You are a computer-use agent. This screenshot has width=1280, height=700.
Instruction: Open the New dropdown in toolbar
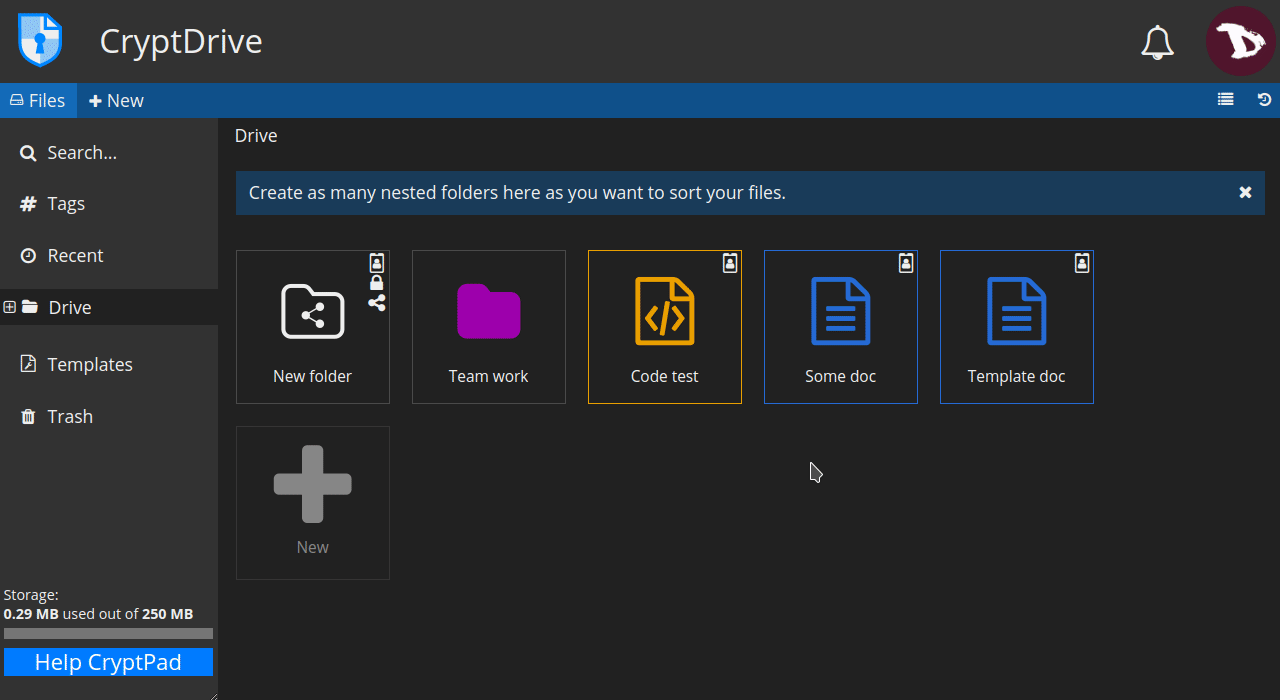pos(116,101)
